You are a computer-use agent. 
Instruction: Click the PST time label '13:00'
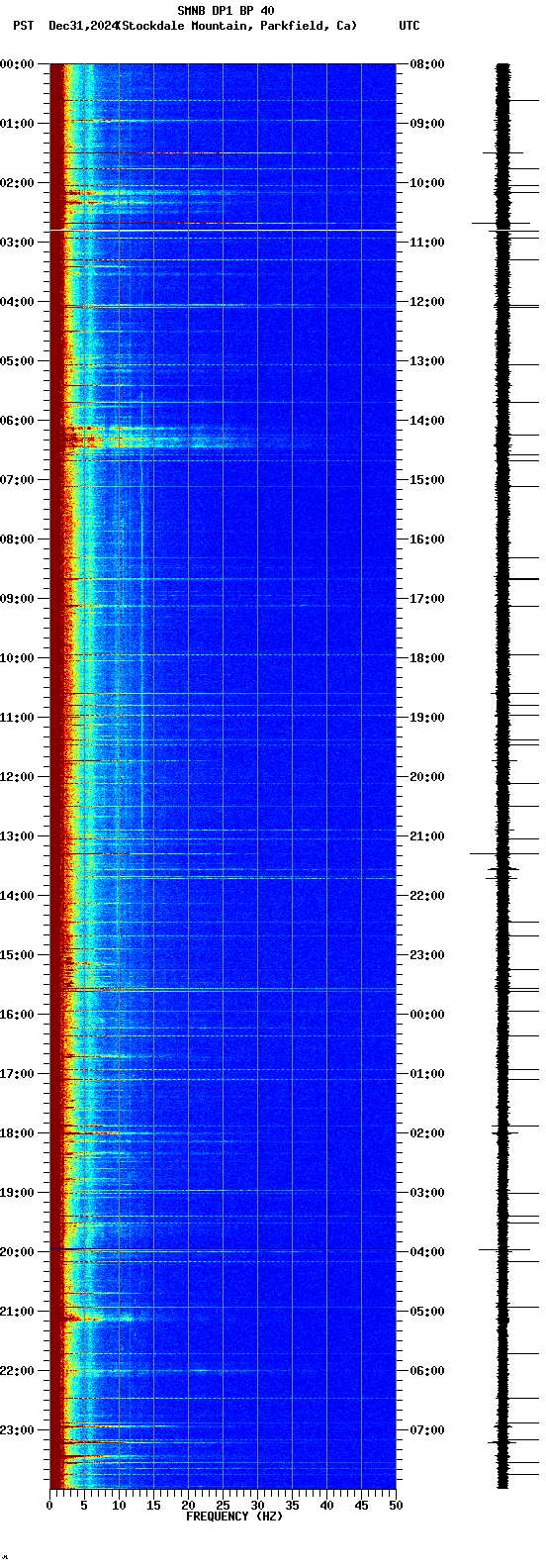(17, 836)
